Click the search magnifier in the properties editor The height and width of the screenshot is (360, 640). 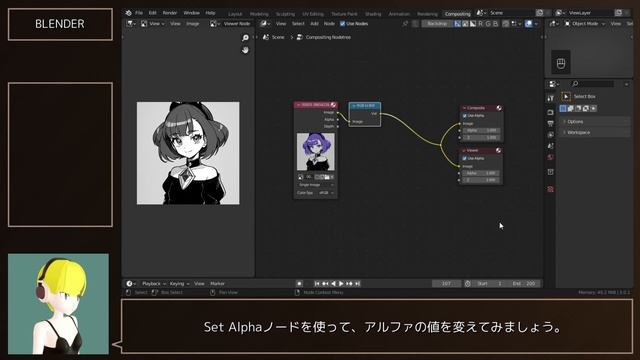click(x=576, y=84)
